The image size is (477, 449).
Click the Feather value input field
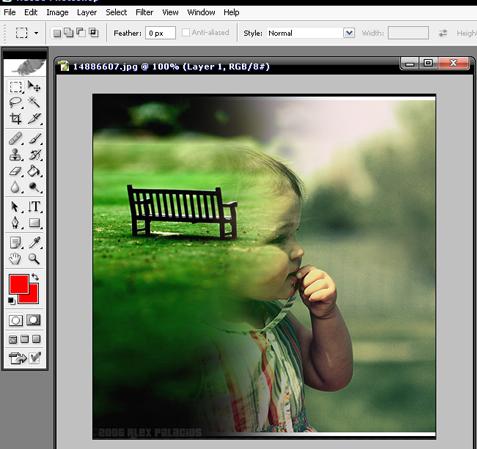pos(160,33)
